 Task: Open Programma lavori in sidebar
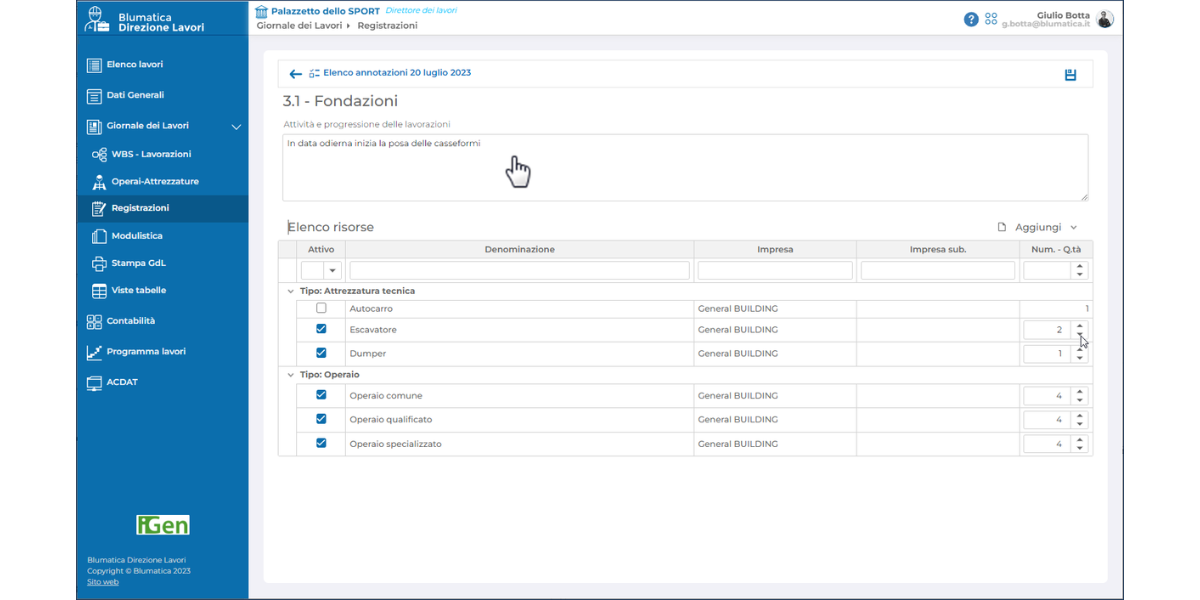145,352
